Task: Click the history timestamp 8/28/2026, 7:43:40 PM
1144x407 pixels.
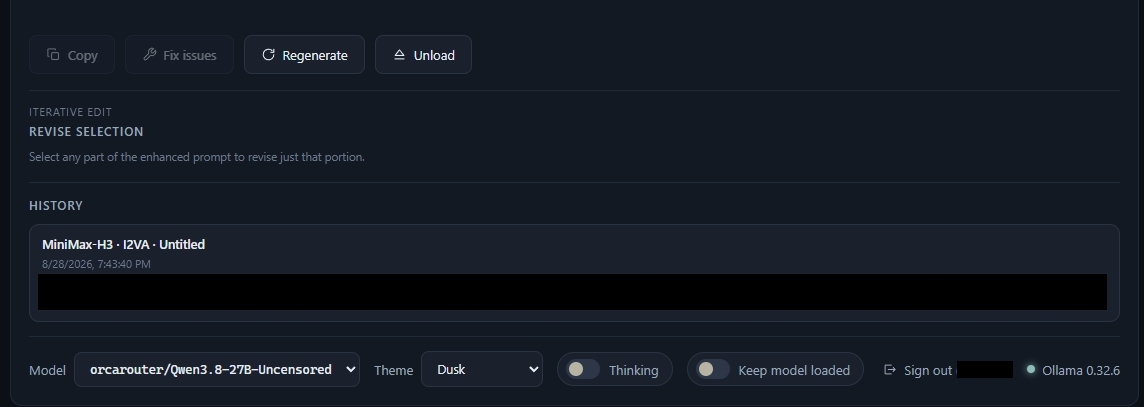Action: [x=96, y=264]
